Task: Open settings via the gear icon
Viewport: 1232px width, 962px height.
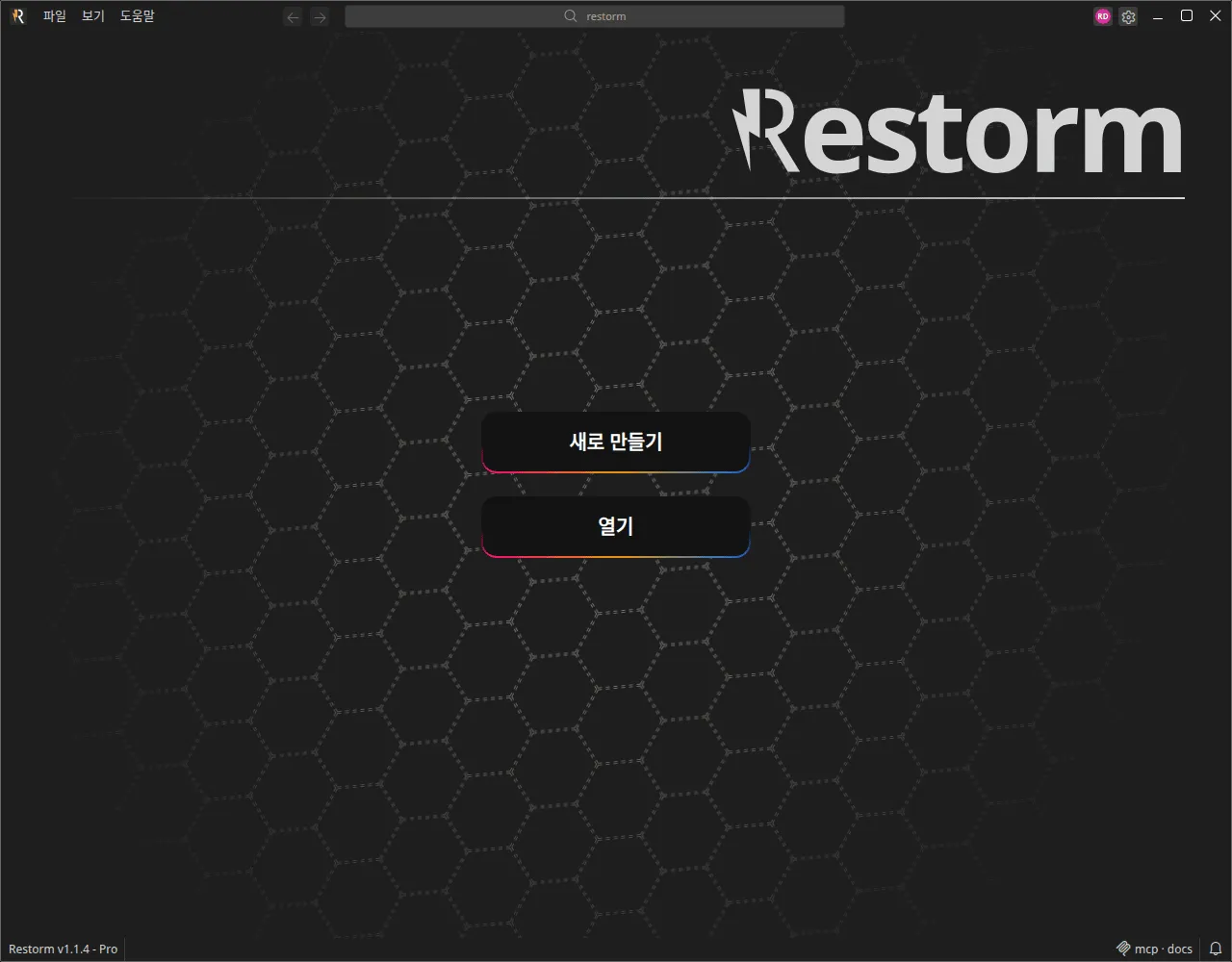Action: (1128, 16)
